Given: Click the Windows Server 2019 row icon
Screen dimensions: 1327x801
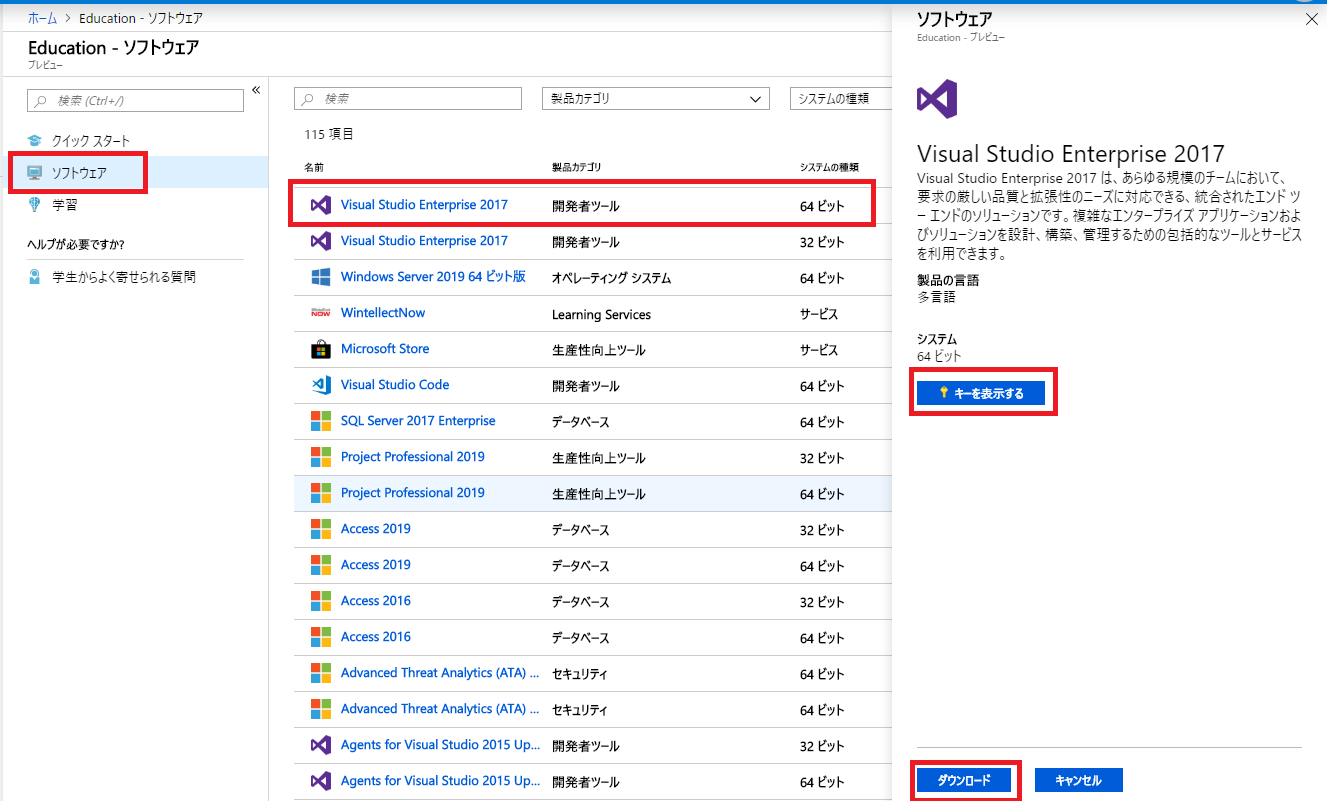Looking at the screenshot, I should 320,277.
